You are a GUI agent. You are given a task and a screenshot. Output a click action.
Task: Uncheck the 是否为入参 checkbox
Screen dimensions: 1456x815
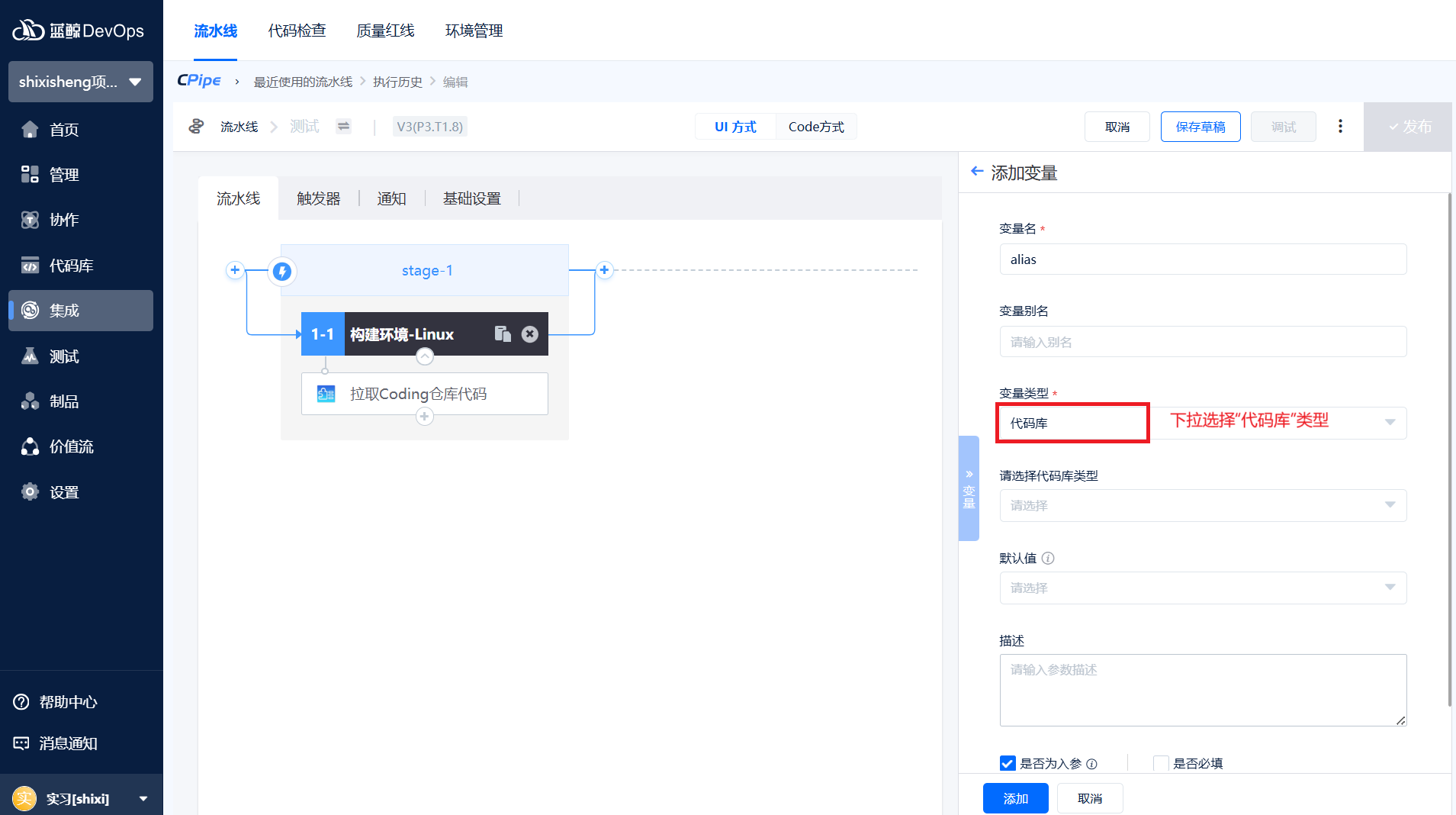point(1008,763)
